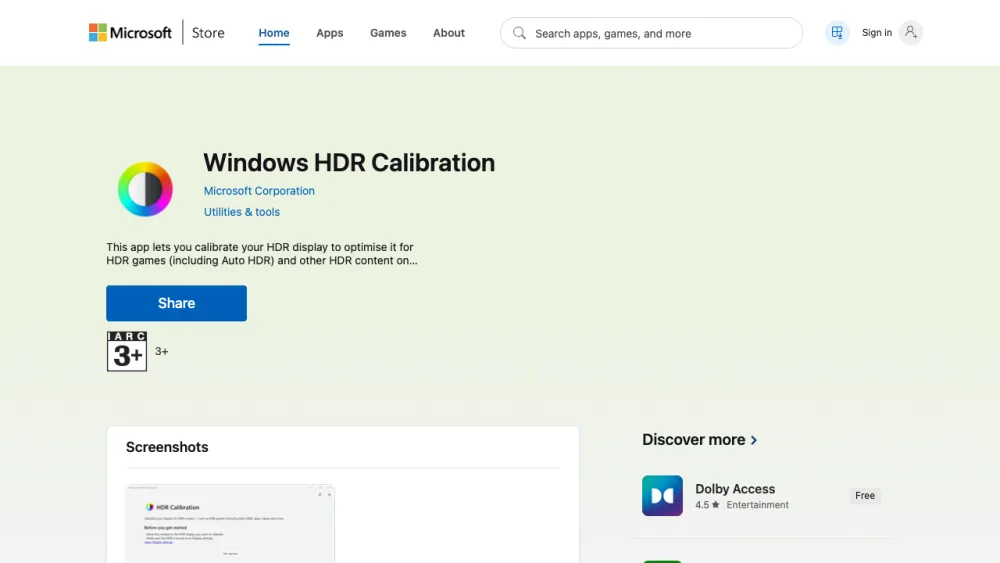Open the Dolby Access app title
Image resolution: width=1000 pixels, height=563 pixels.
pyautogui.click(x=735, y=489)
